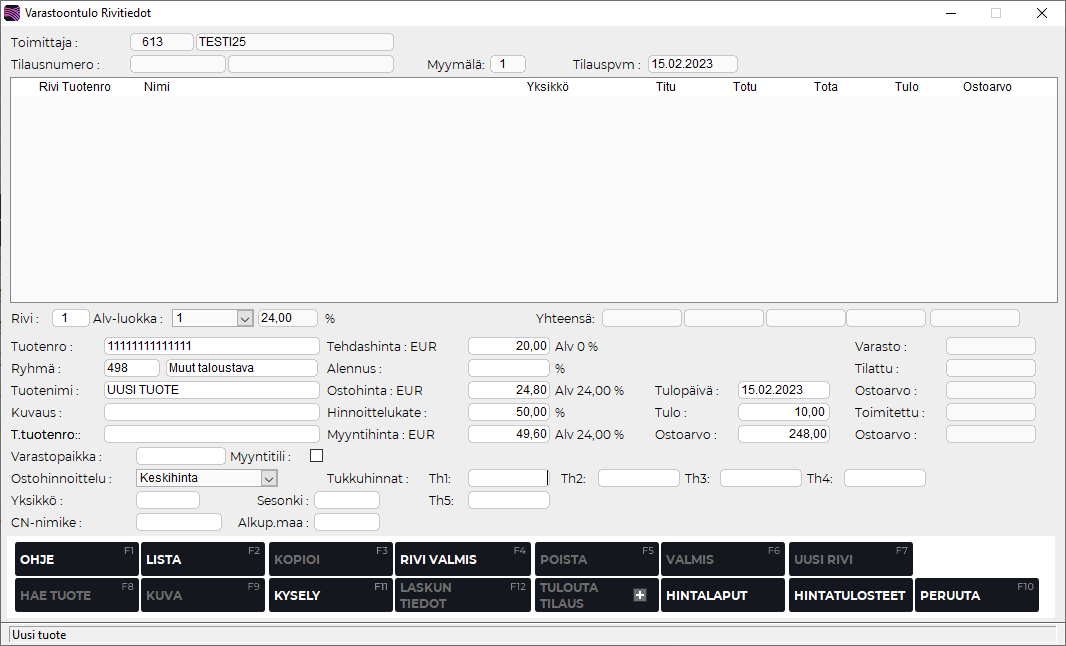The height and width of the screenshot is (646, 1066).
Task: Select the Tehdashinta EUR price field
Action: pos(509,346)
